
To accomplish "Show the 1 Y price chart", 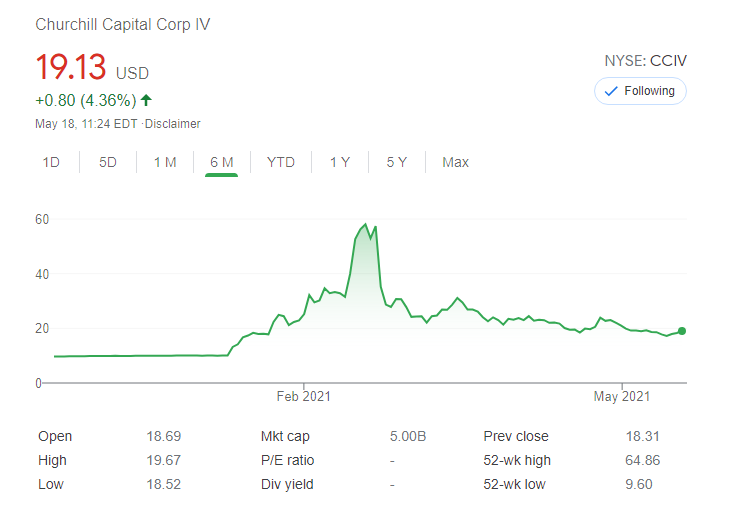I will point(340,162).
